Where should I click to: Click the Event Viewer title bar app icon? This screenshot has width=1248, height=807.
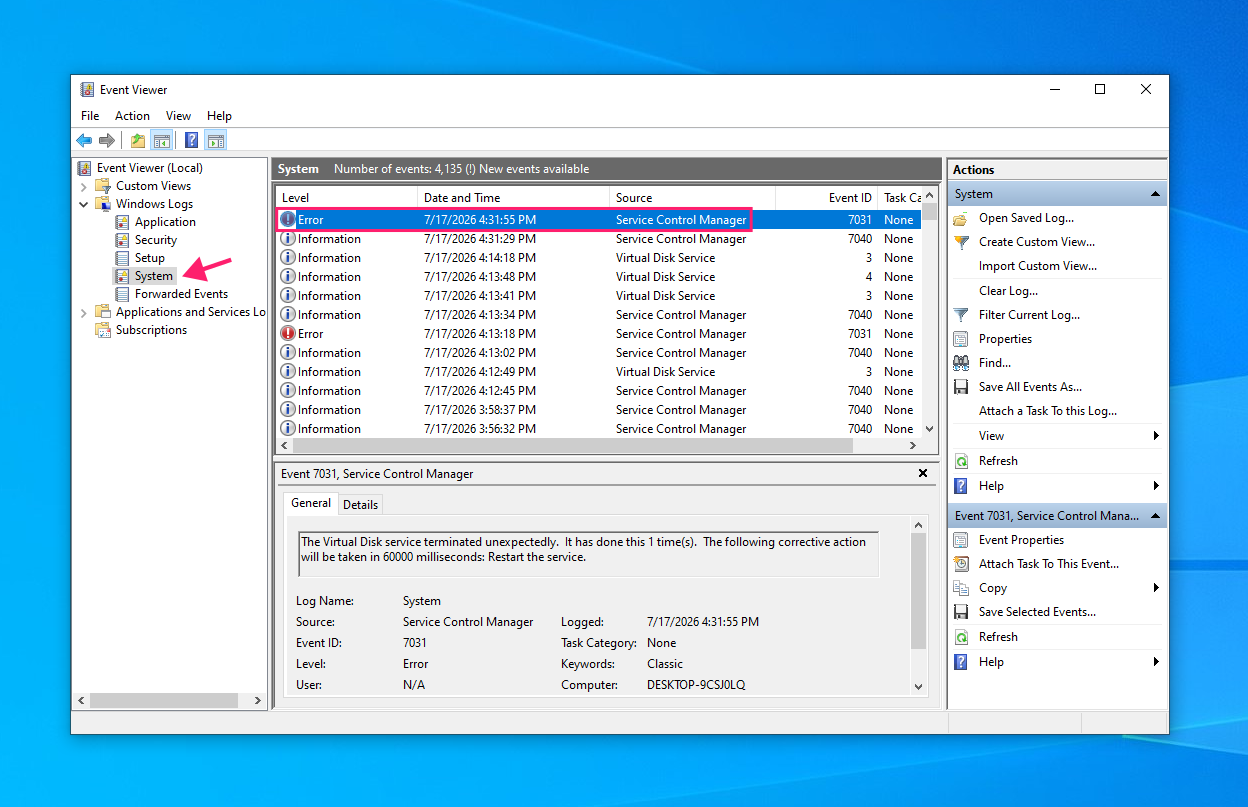coord(87,89)
